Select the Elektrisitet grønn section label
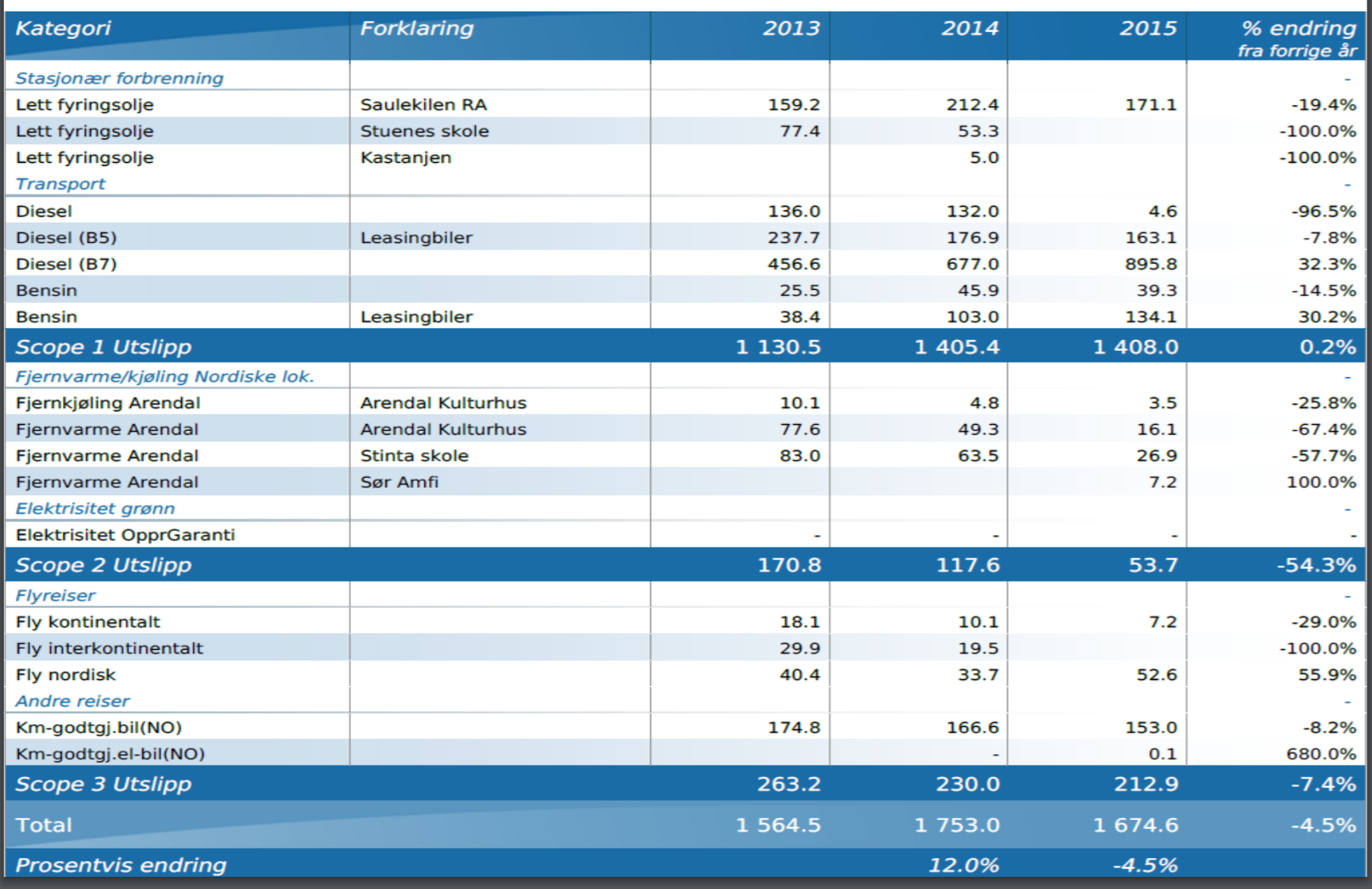 pyautogui.click(x=95, y=509)
